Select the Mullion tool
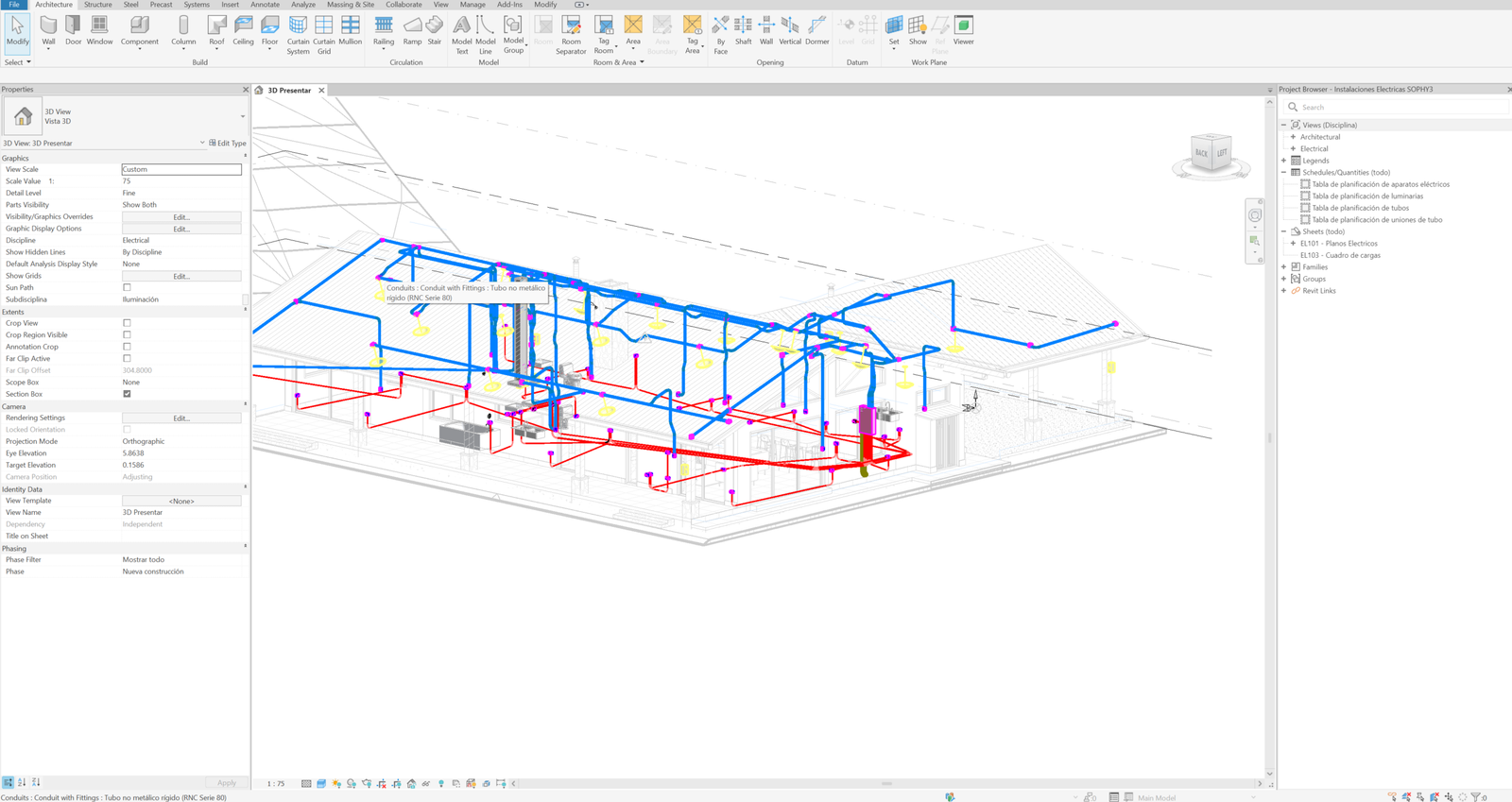The width and height of the screenshot is (1512, 802). 351,30
